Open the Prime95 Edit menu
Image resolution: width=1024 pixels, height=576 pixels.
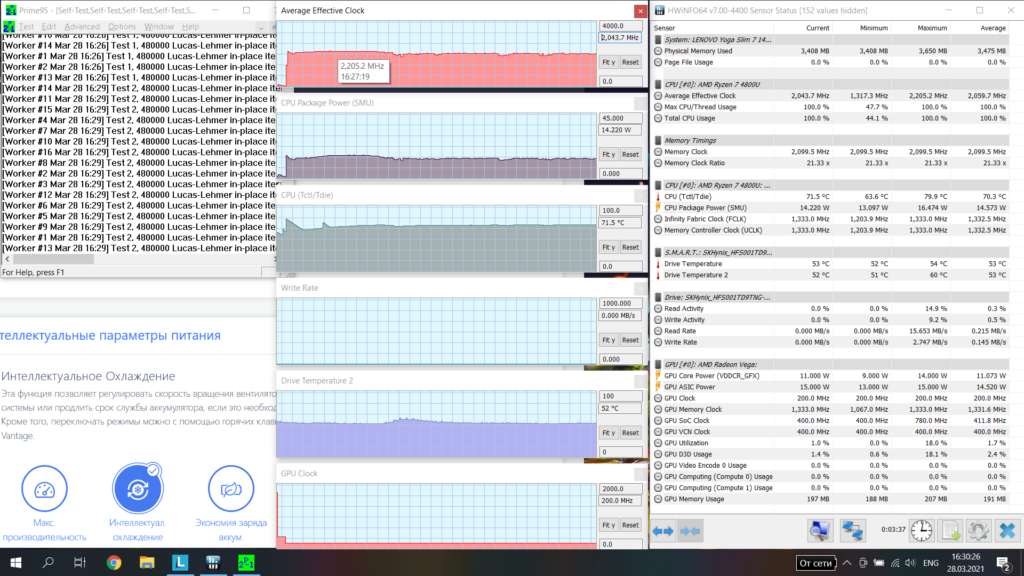coord(49,27)
